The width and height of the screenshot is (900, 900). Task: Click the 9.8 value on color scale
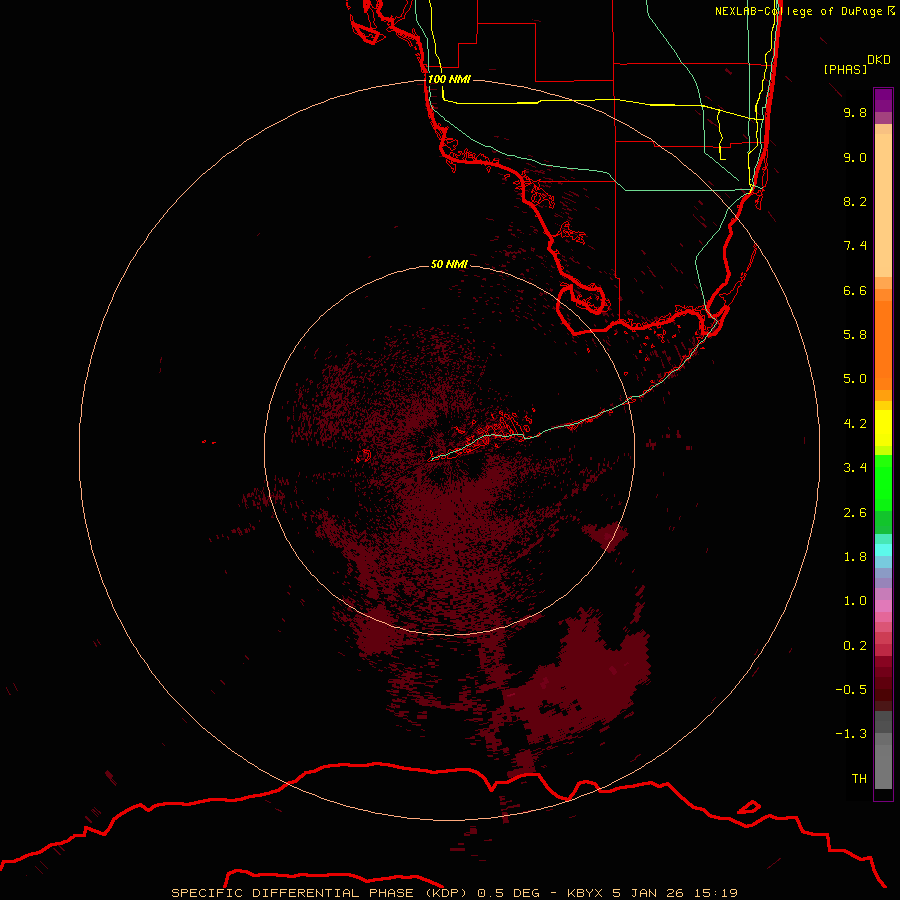pyautogui.click(x=855, y=112)
